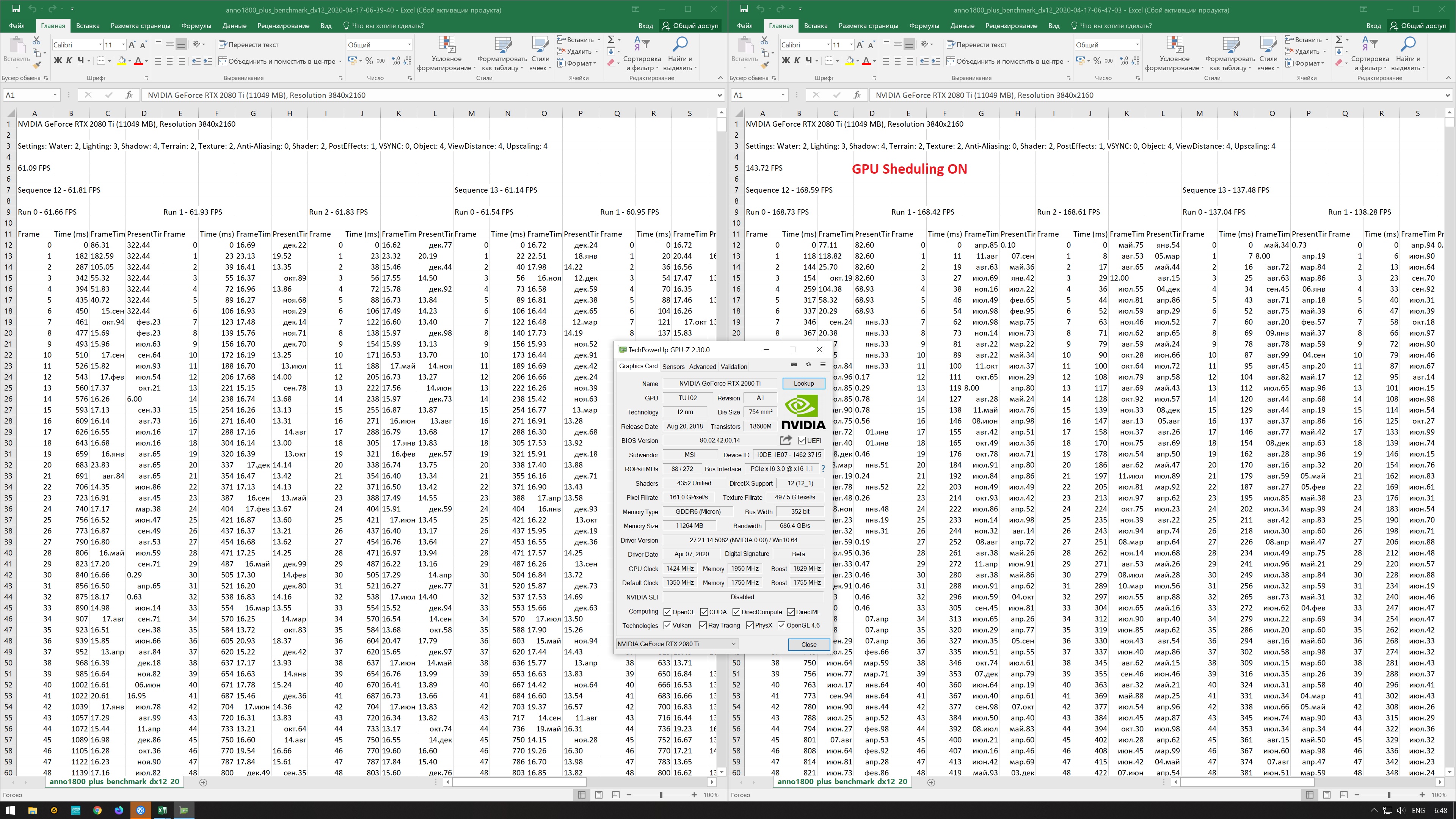Switch to the Sensors tab in GPU-Z
The image size is (1456, 819).
tap(673, 366)
